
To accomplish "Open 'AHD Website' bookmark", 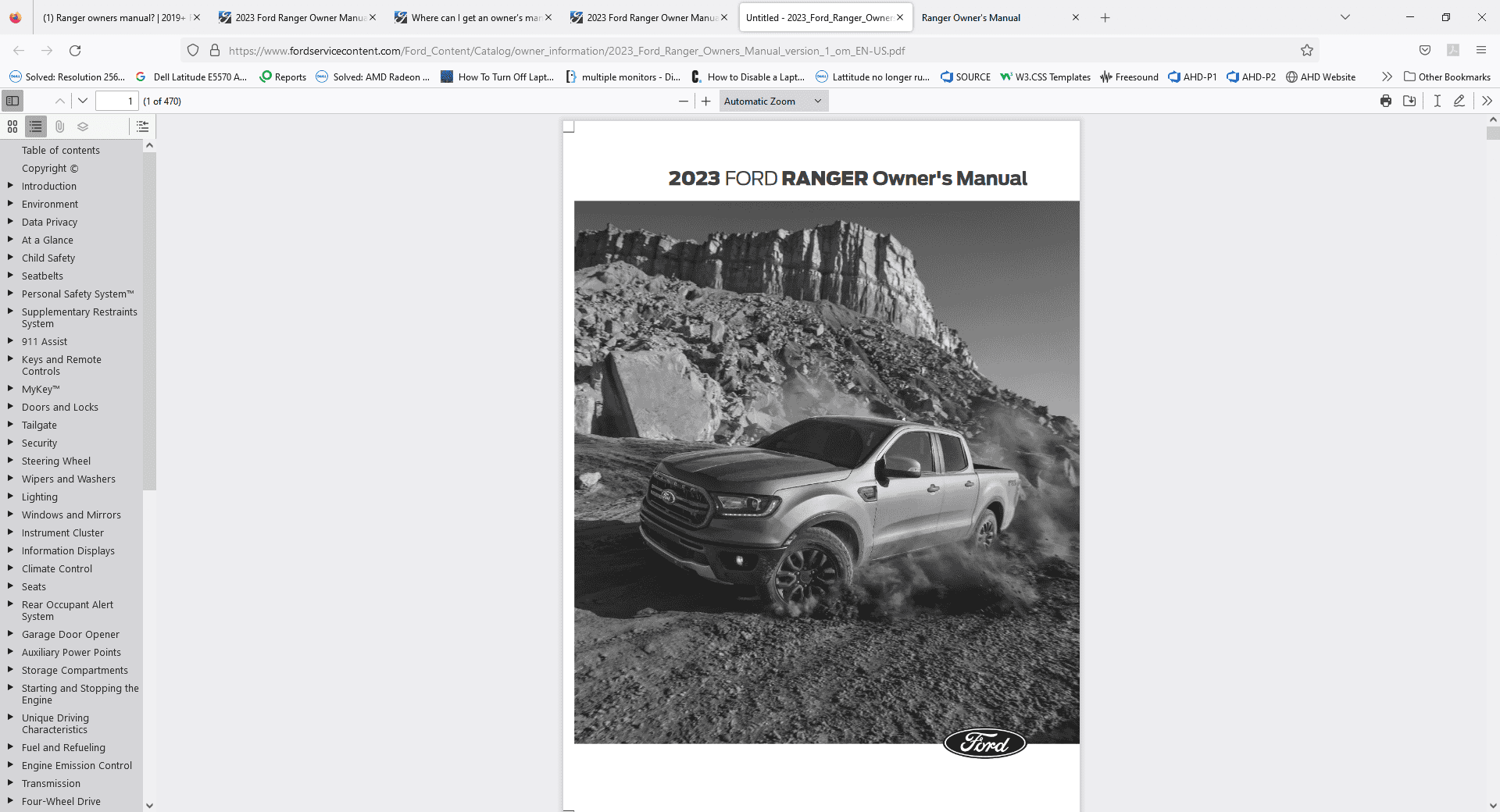I will pos(1320,77).
